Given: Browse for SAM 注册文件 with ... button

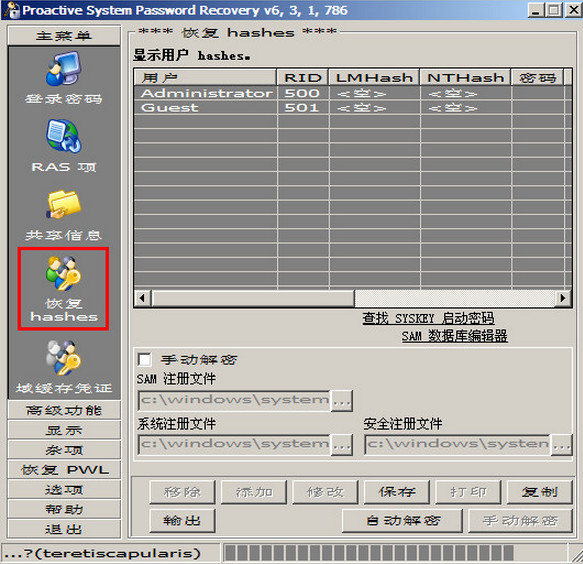Looking at the screenshot, I should (x=341, y=400).
